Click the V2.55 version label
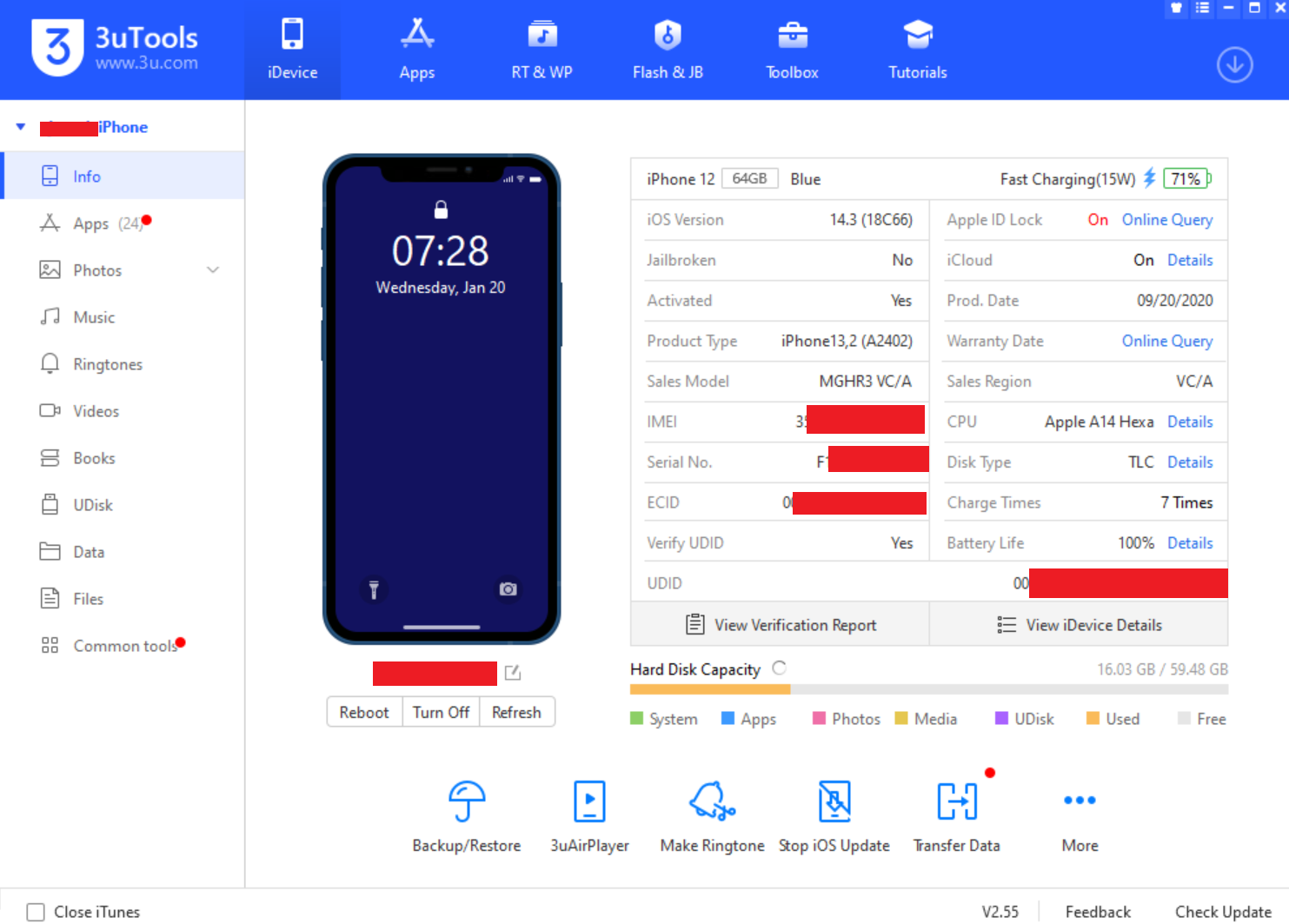Viewport: 1289px width, 924px height. (1000, 912)
